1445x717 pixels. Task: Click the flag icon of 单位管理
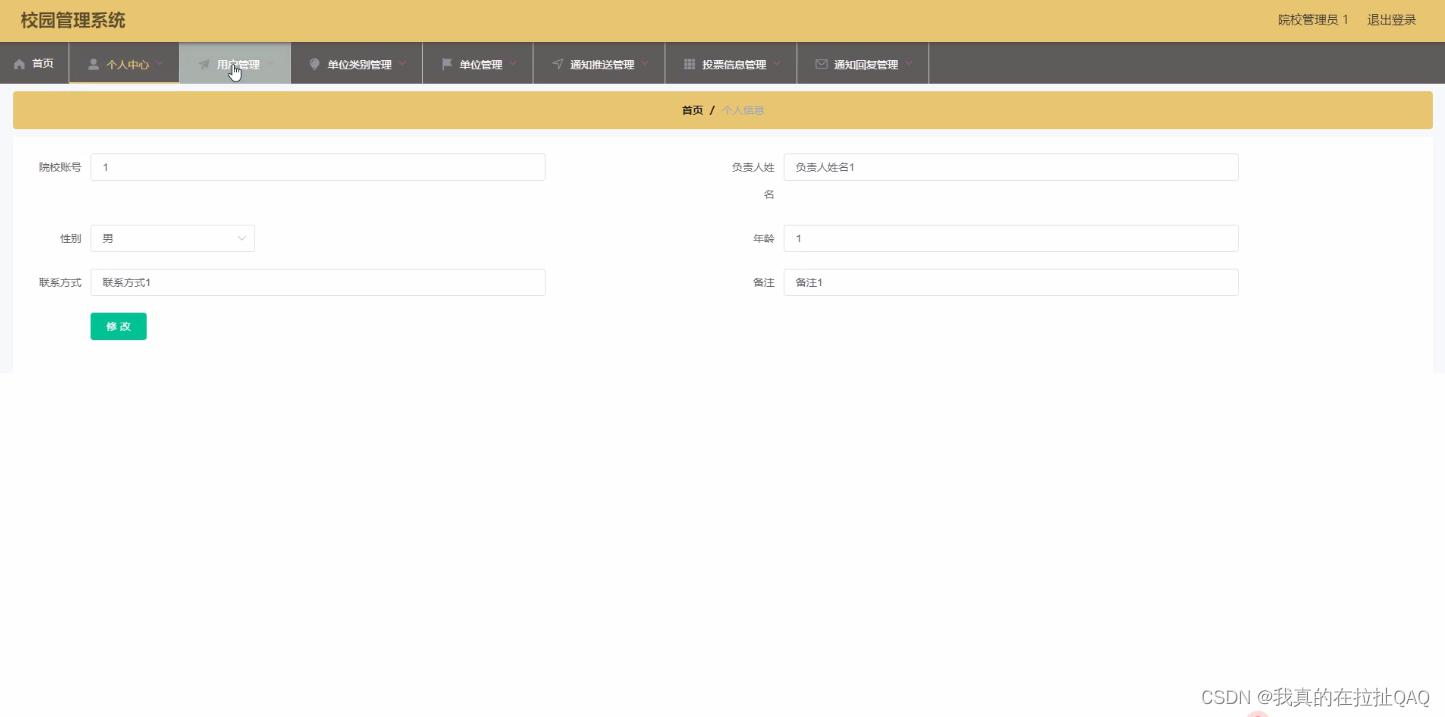(447, 64)
